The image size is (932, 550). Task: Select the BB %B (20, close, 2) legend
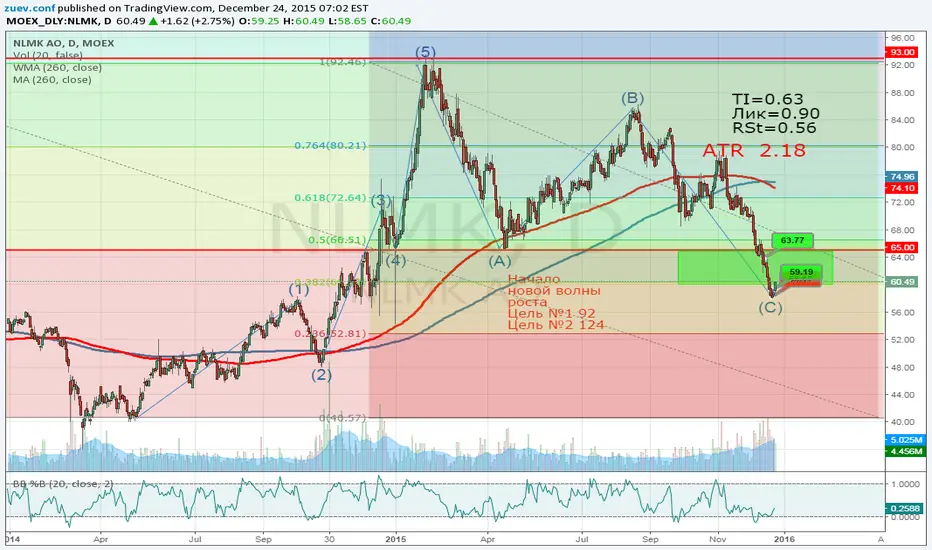62,484
